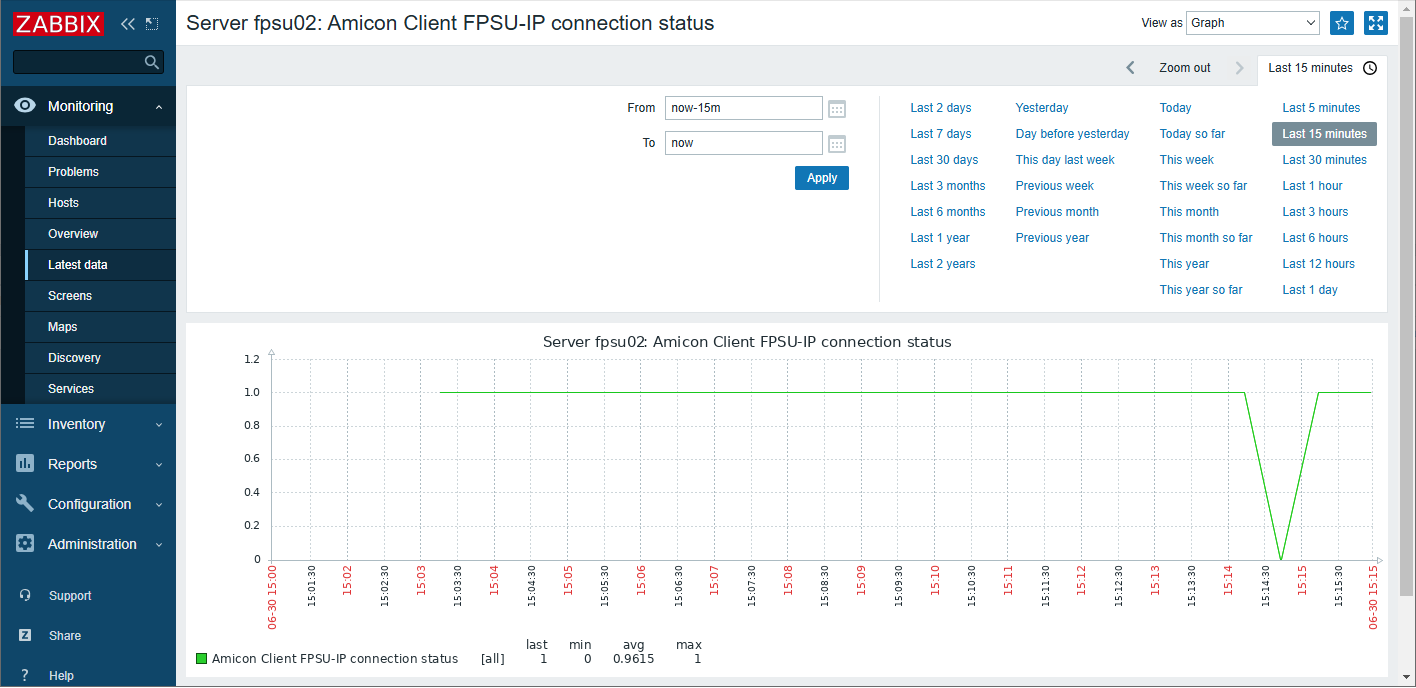Open Services in Monitoring menu
Screen dimensions: 1416x688
click(100, 389)
